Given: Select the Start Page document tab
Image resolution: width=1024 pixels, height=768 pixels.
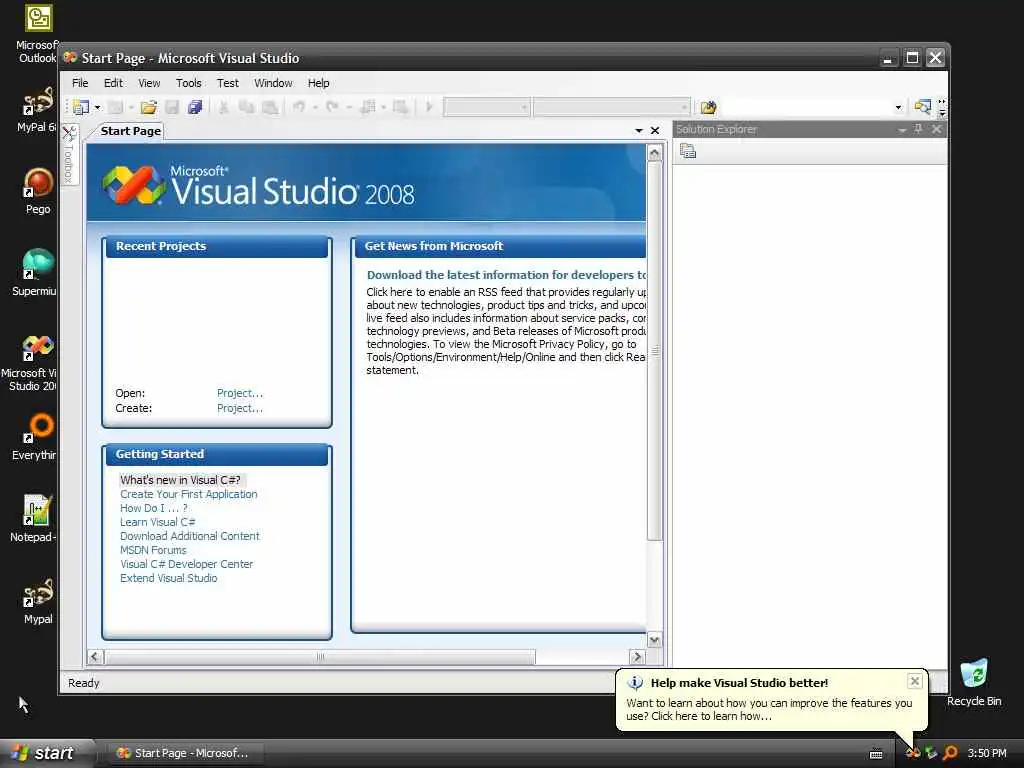Looking at the screenshot, I should pos(130,131).
